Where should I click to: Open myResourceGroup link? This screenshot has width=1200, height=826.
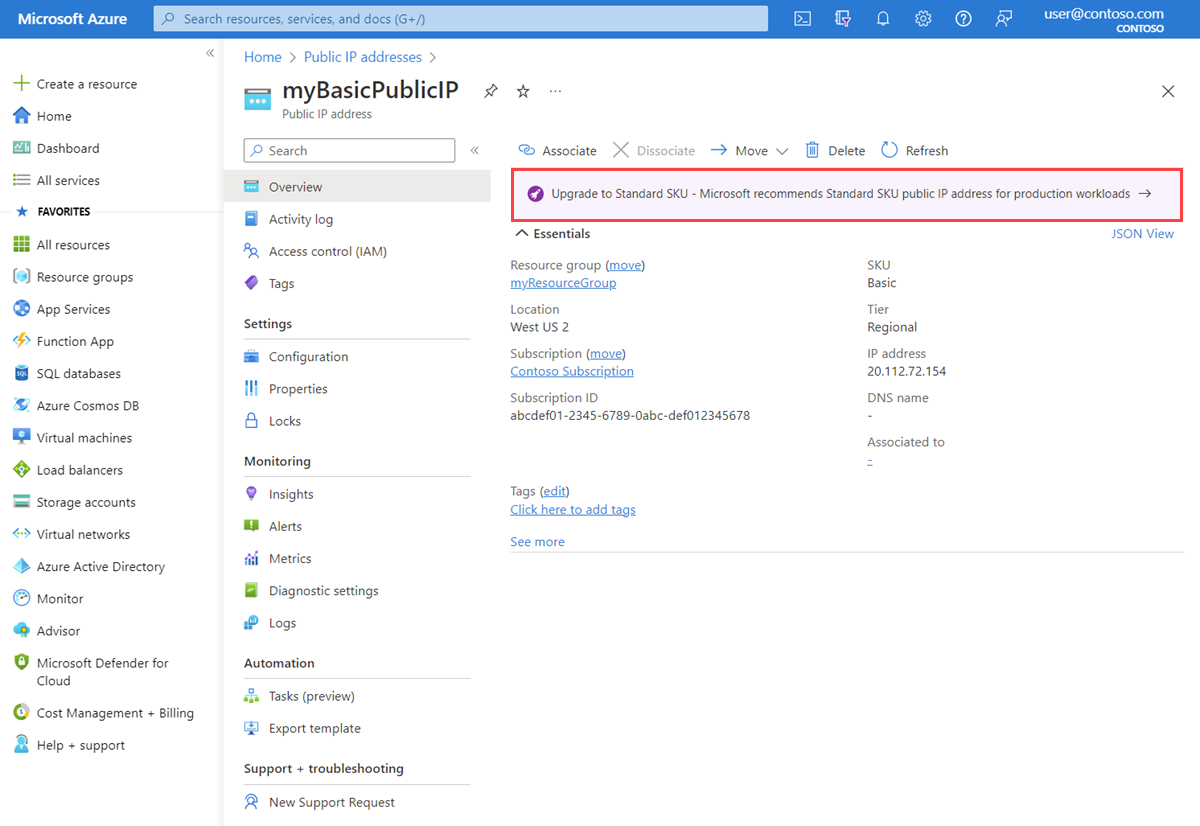coord(563,283)
